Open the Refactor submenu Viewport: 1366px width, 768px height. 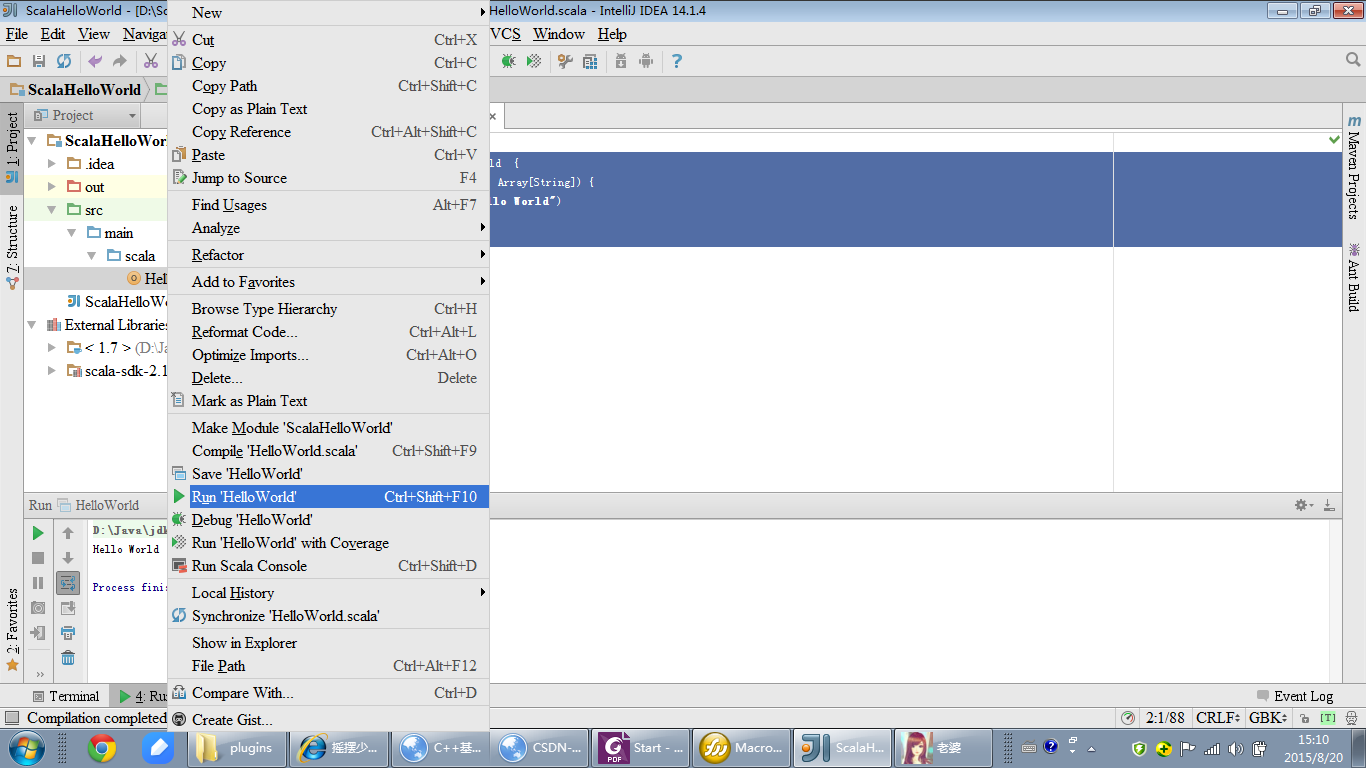pyautogui.click(x=328, y=254)
